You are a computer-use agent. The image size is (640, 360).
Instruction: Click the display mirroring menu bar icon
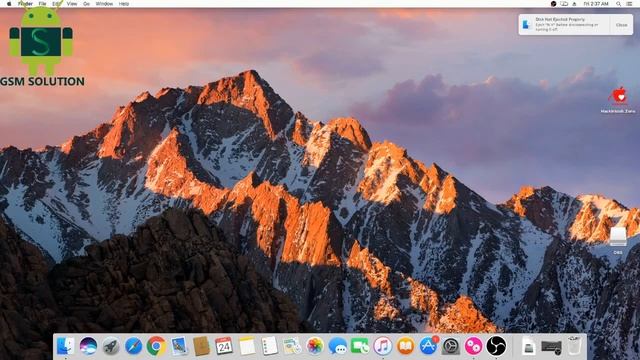click(x=564, y=4)
